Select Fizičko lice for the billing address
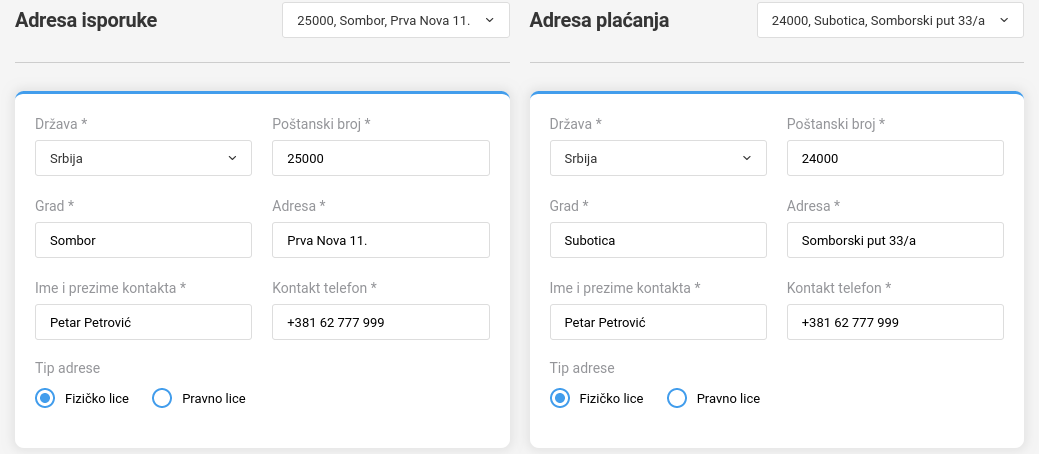This screenshot has width=1039, height=454. [559, 398]
